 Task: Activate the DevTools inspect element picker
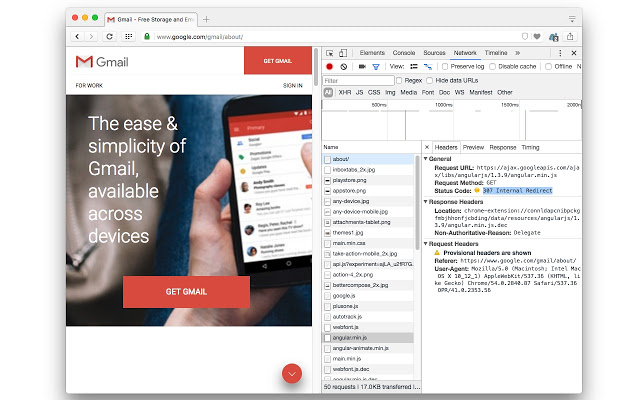coord(329,53)
